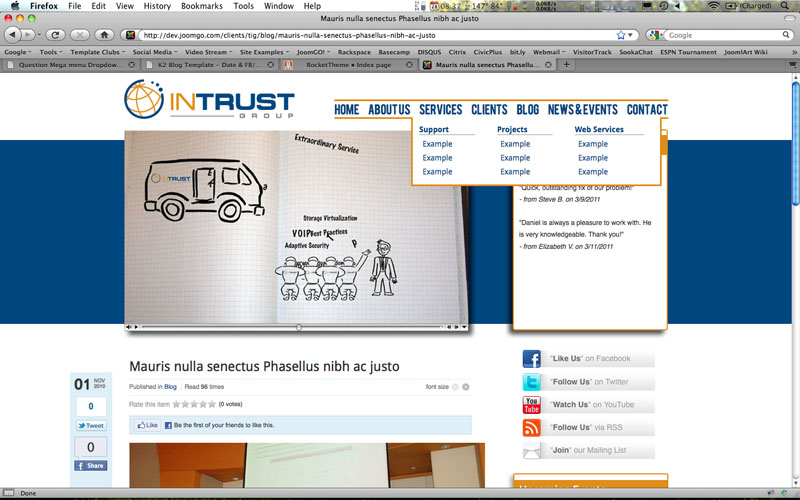Click the Google search magnifier icon
This screenshot has width=800, height=500.
click(786, 35)
